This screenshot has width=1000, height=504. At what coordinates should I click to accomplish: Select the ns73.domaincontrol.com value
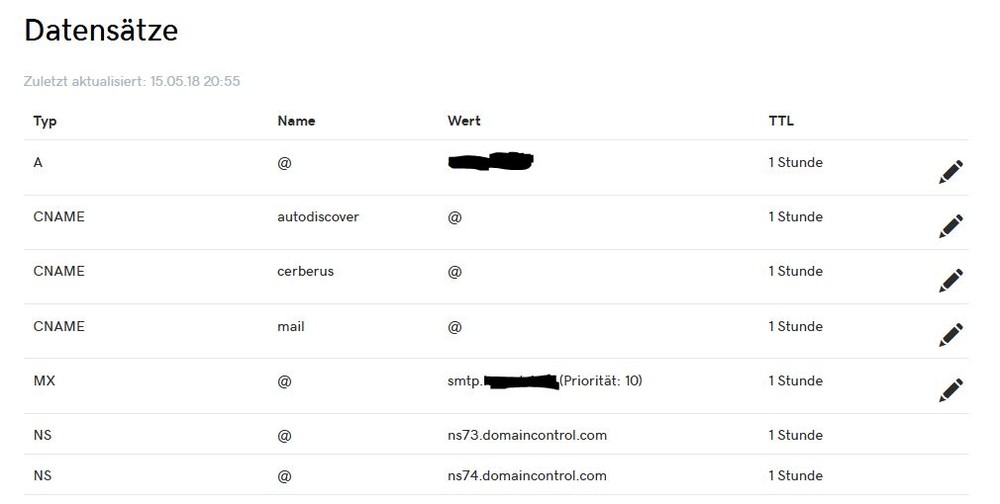click(527, 435)
